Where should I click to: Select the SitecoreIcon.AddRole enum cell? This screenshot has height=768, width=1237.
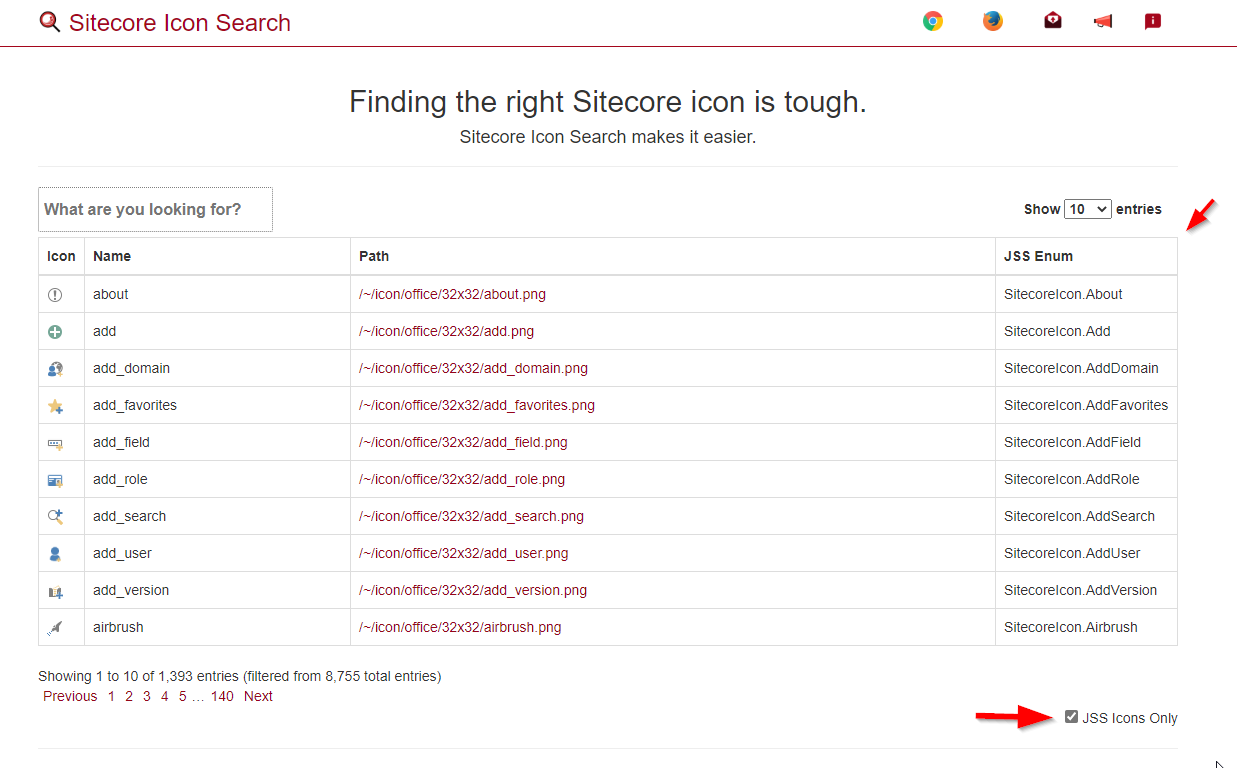pyautogui.click(x=1086, y=479)
